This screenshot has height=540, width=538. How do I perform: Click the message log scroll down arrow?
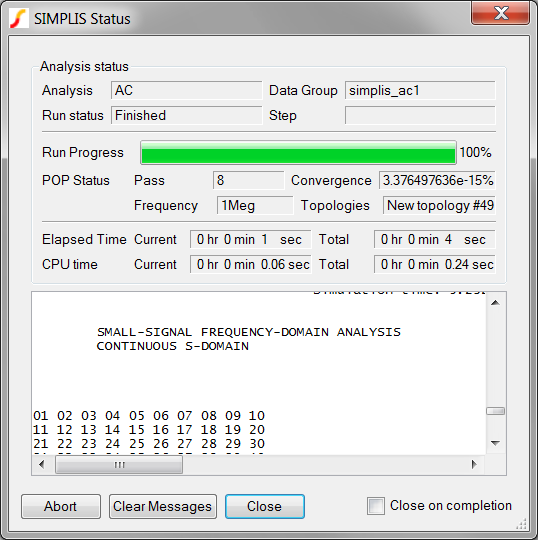[495, 443]
